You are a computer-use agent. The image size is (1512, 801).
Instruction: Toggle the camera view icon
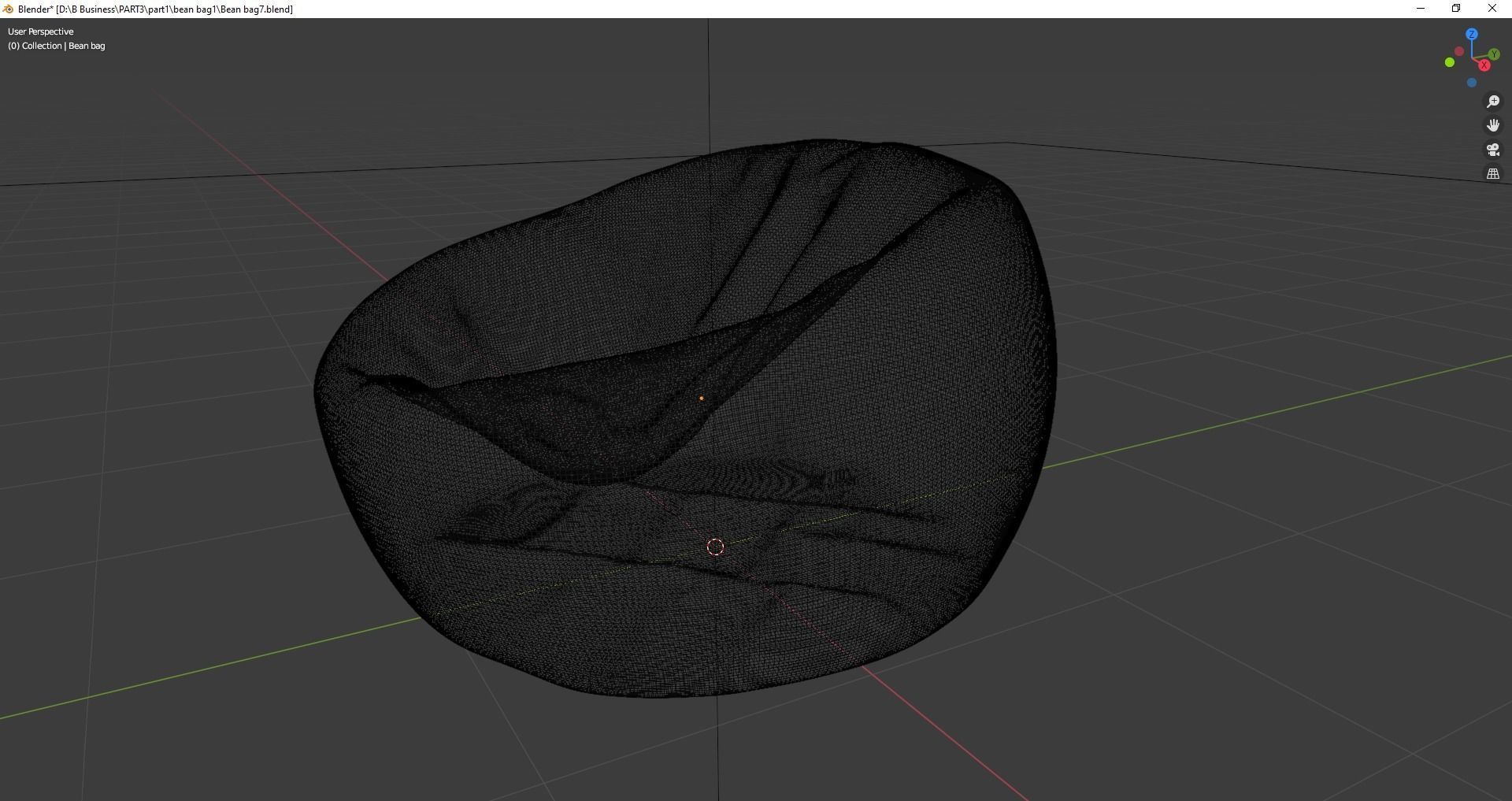click(x=1492, y=150)
